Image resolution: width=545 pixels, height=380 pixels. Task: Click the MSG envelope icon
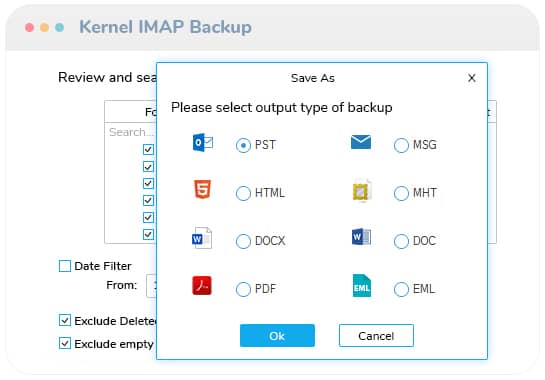pyautogui.click(x=361, y=142)
